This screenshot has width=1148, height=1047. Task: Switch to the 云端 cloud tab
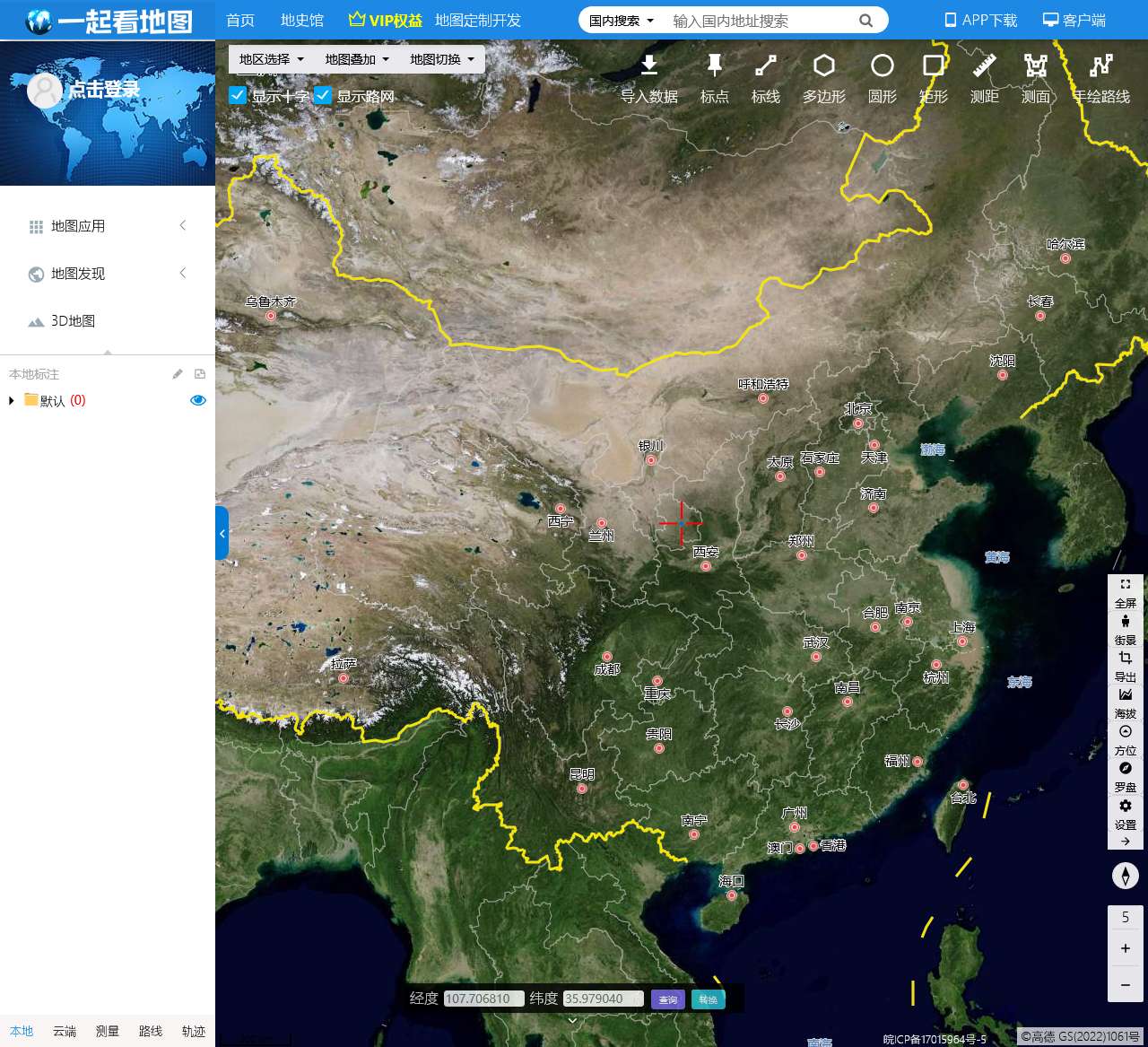click(65, 1031)
